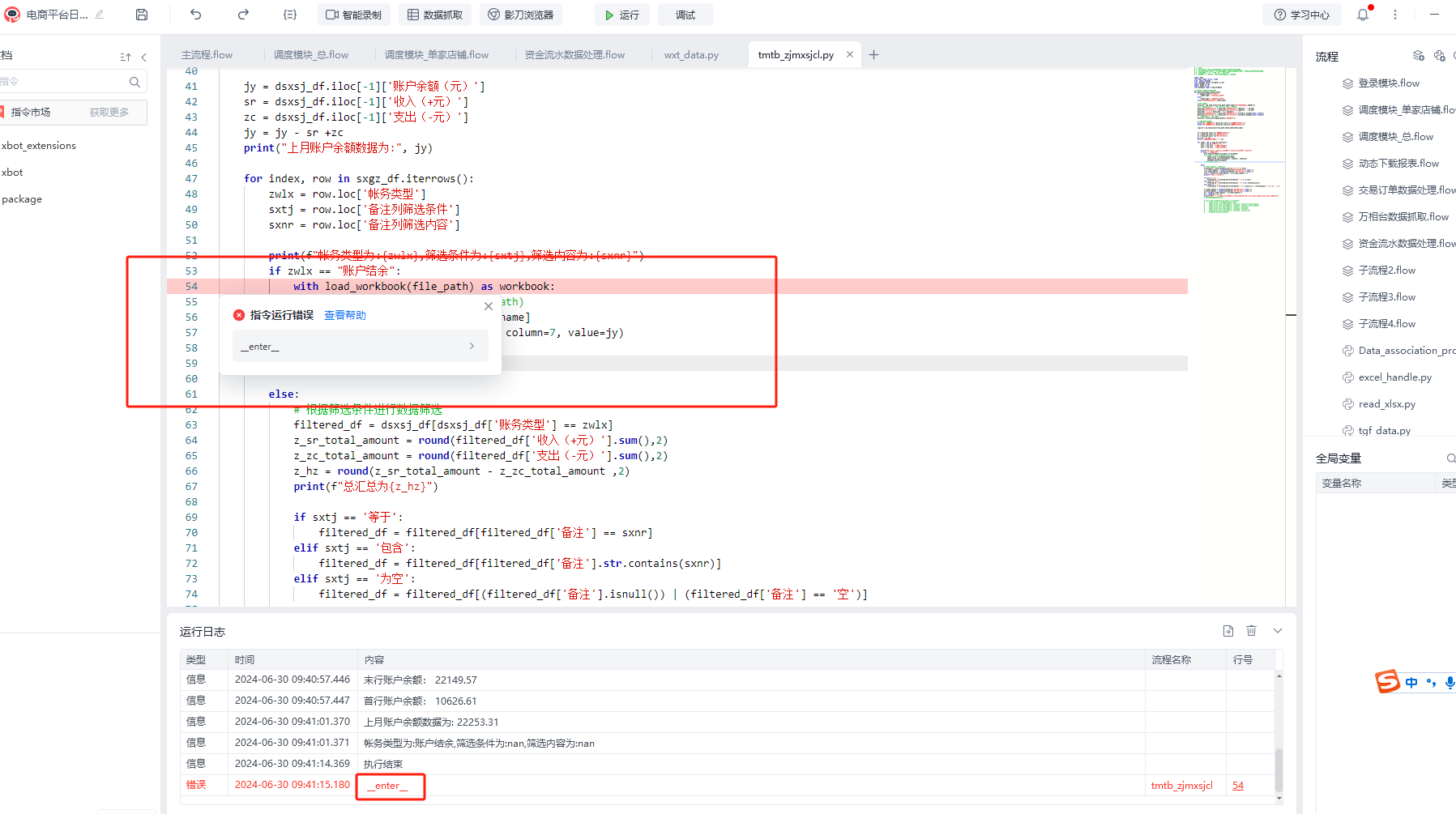Switch to the wxt_data.py tab
This screenshot has height=814, width=1456.
[x=691, y=55]
